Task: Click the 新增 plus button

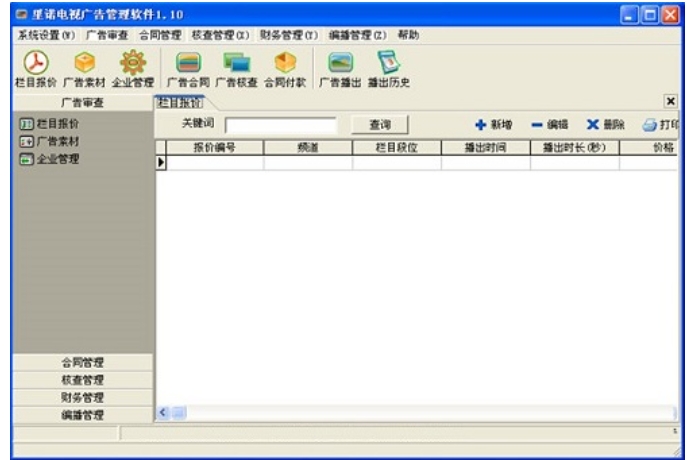Action: pos(494,125)
